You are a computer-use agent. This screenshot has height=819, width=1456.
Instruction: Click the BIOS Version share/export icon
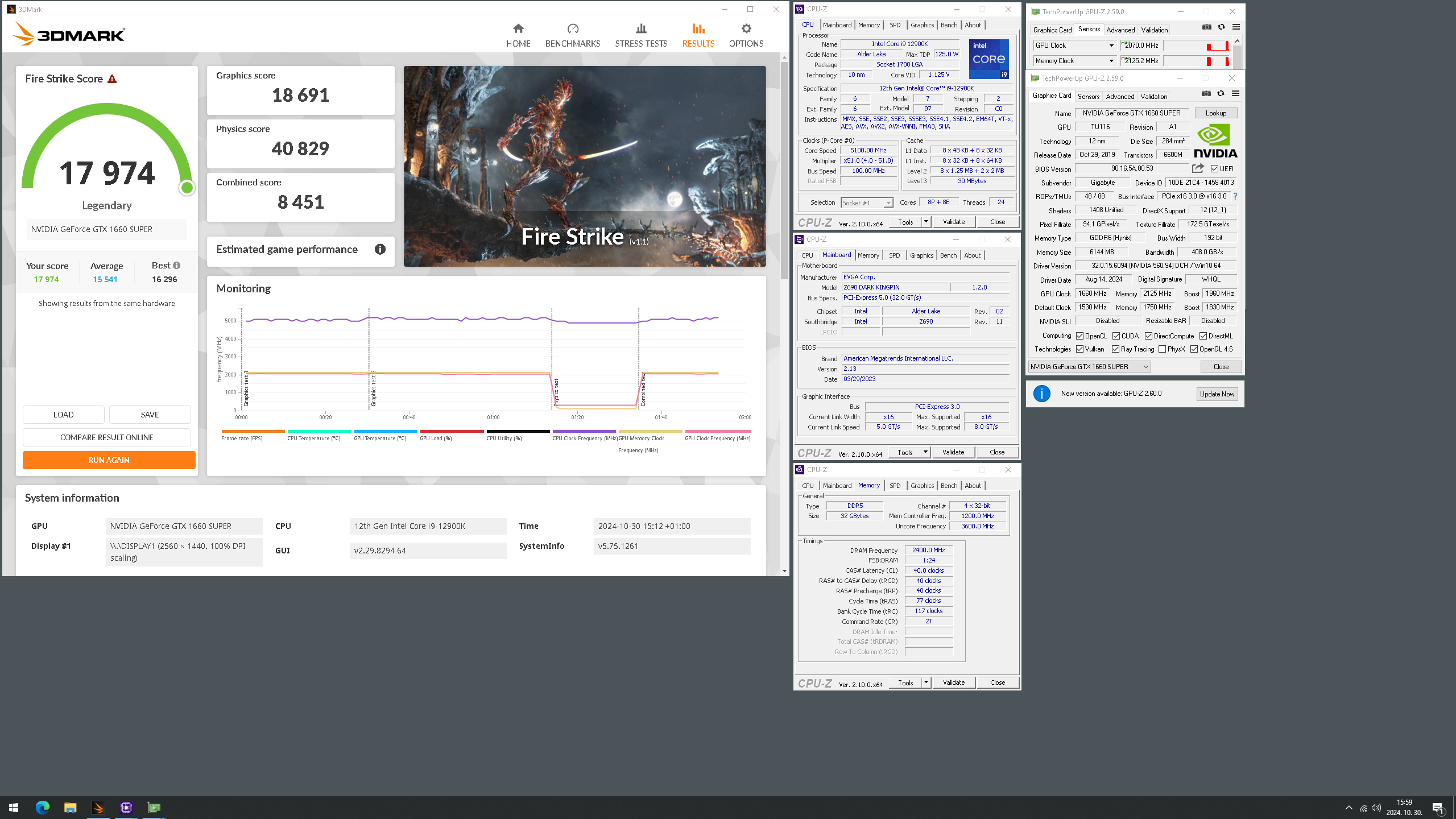tap(1198, 168)
